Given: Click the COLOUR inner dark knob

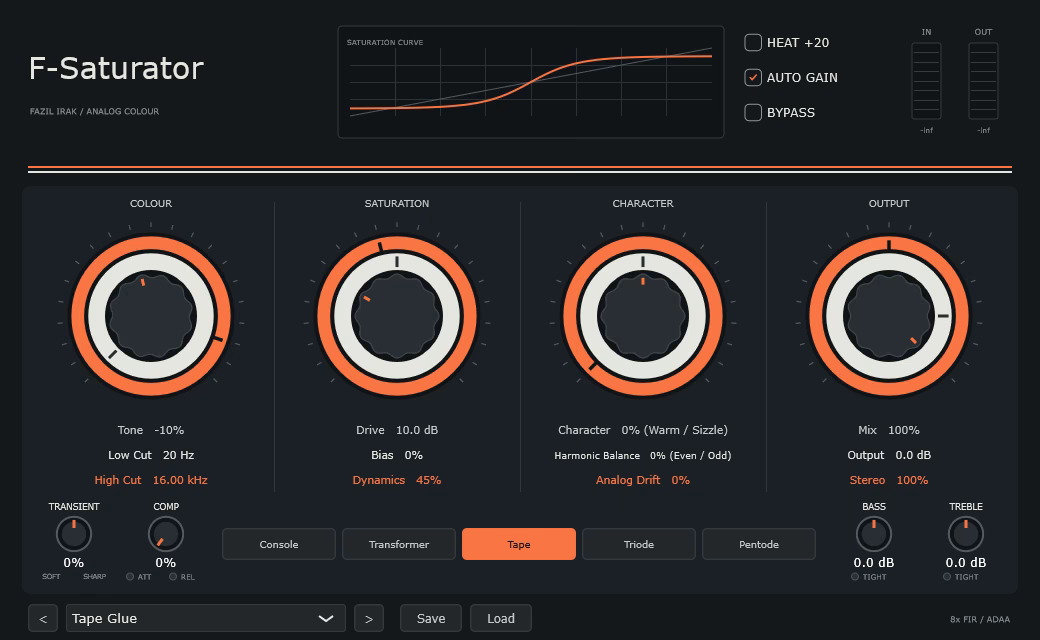Looking at the screenshot, I should click(151, 316).
